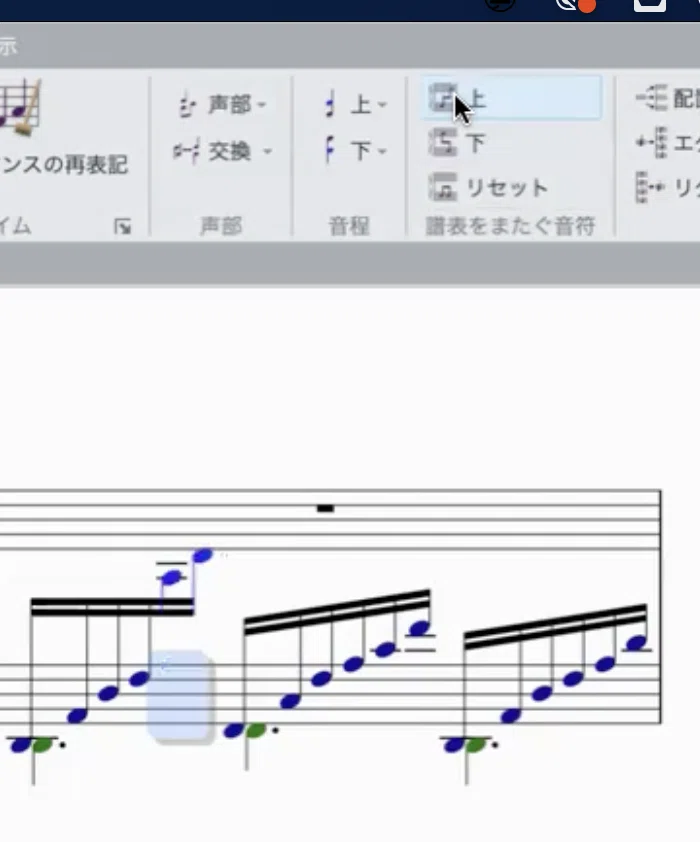Select highest note of second beamed group
Viewport: 700px width, 842px height.
click(x=419, y=628)
